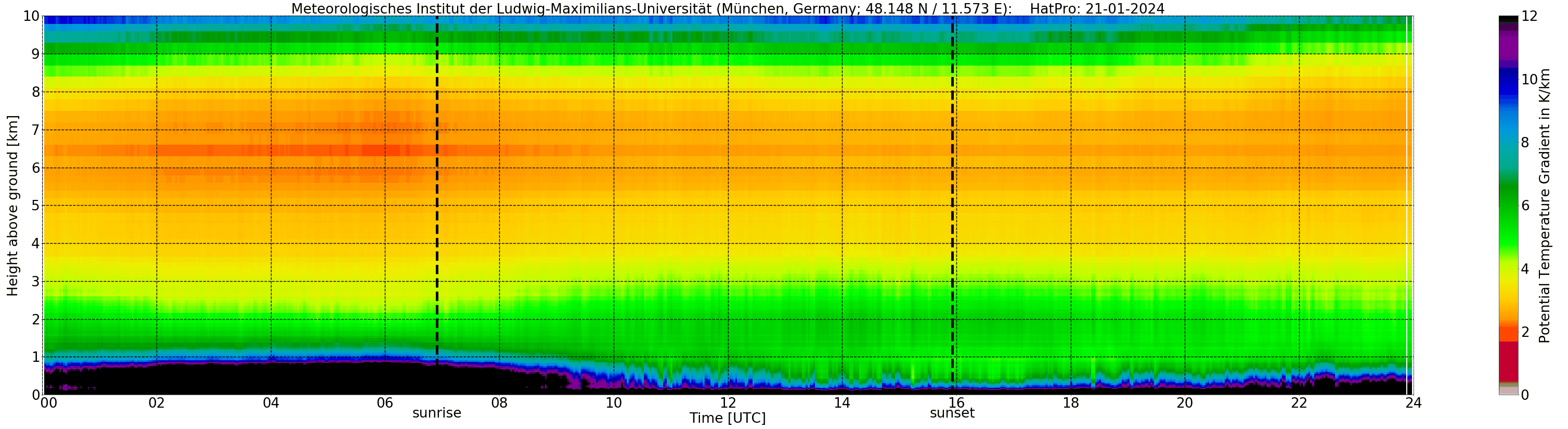
Task: Click the x-axis tick label 08
Action: pos(499,403)
